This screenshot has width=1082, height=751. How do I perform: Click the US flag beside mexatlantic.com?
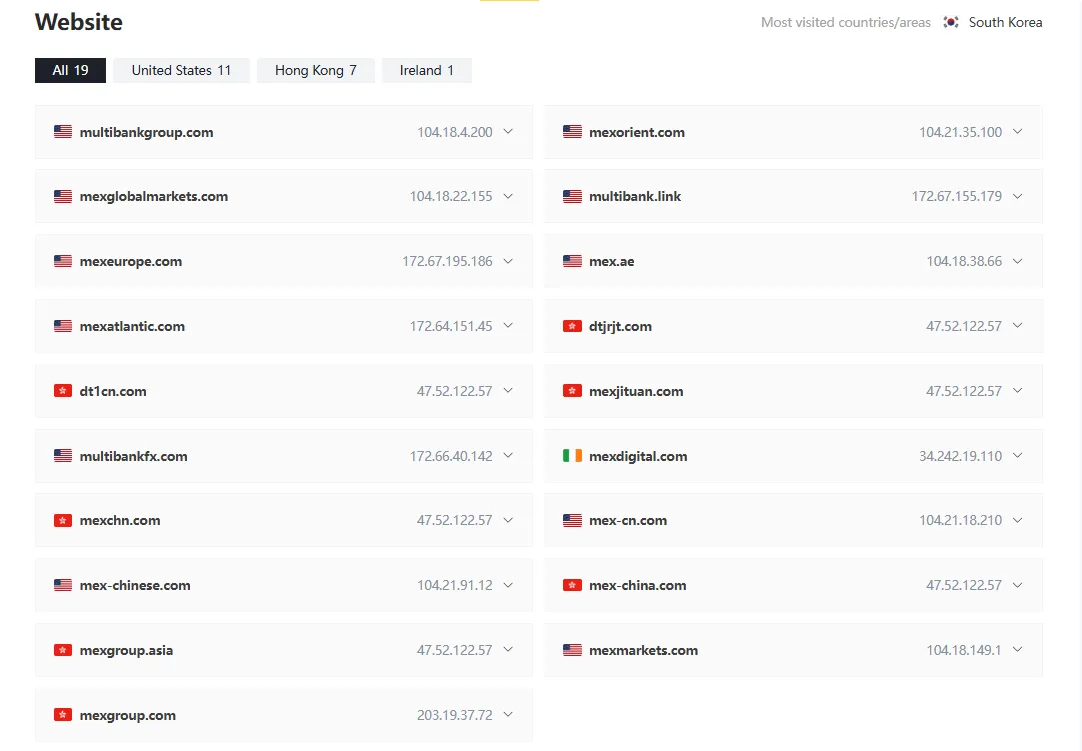63,326
